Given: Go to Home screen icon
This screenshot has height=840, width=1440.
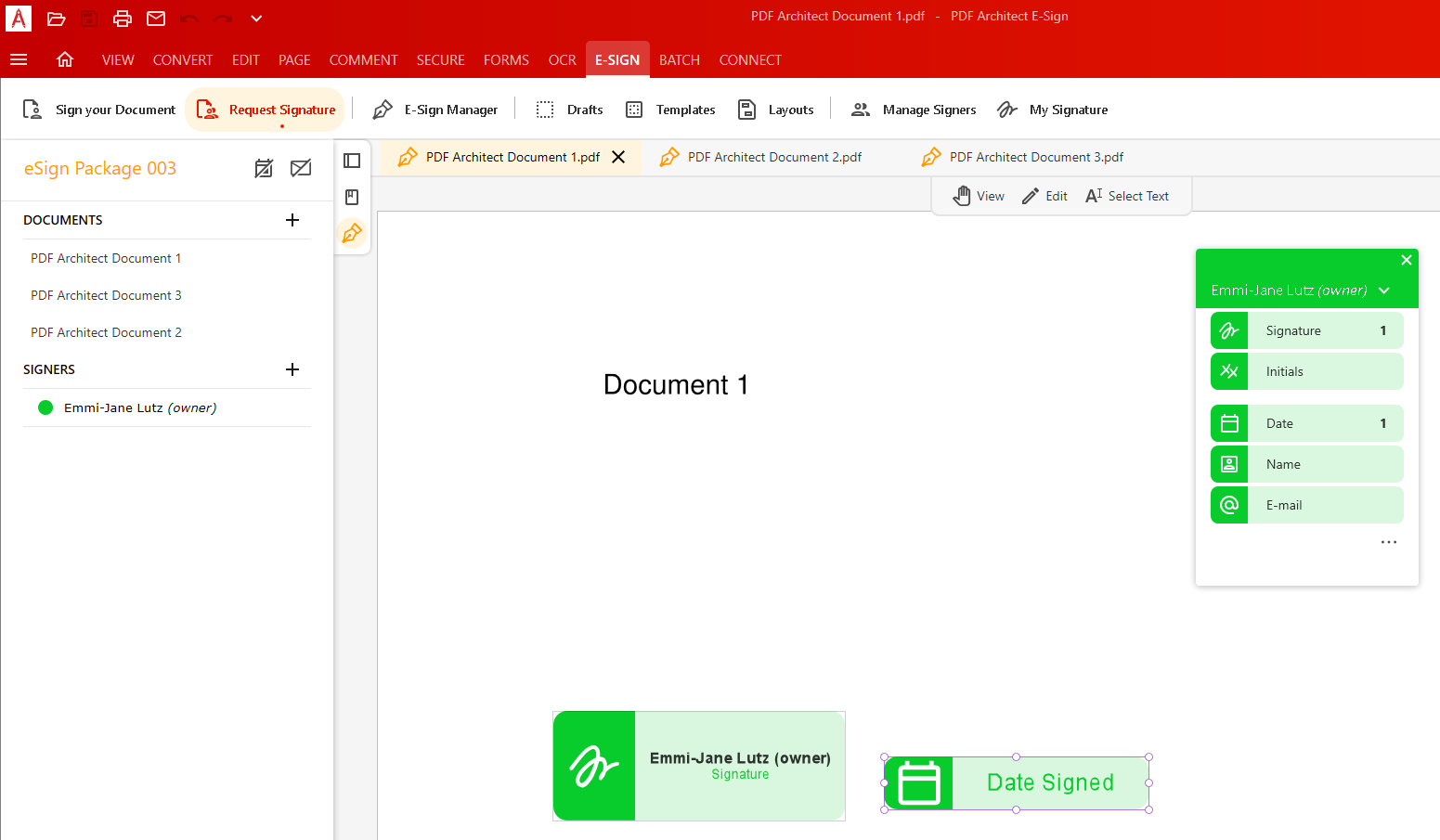Looking at the screenshot, I should click(65, 59).
